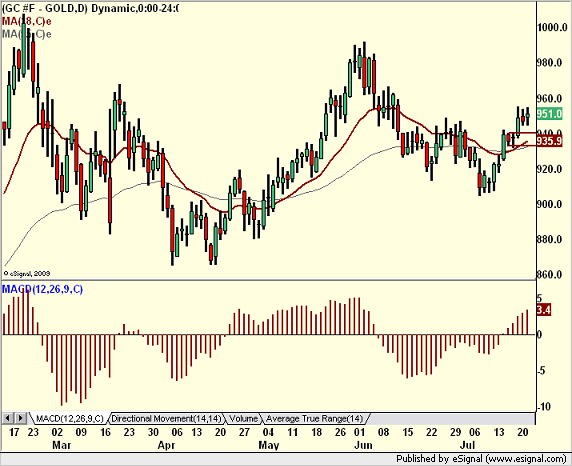Click the 960.0 price axis label
Screen dimensions: 572x466
549,99
